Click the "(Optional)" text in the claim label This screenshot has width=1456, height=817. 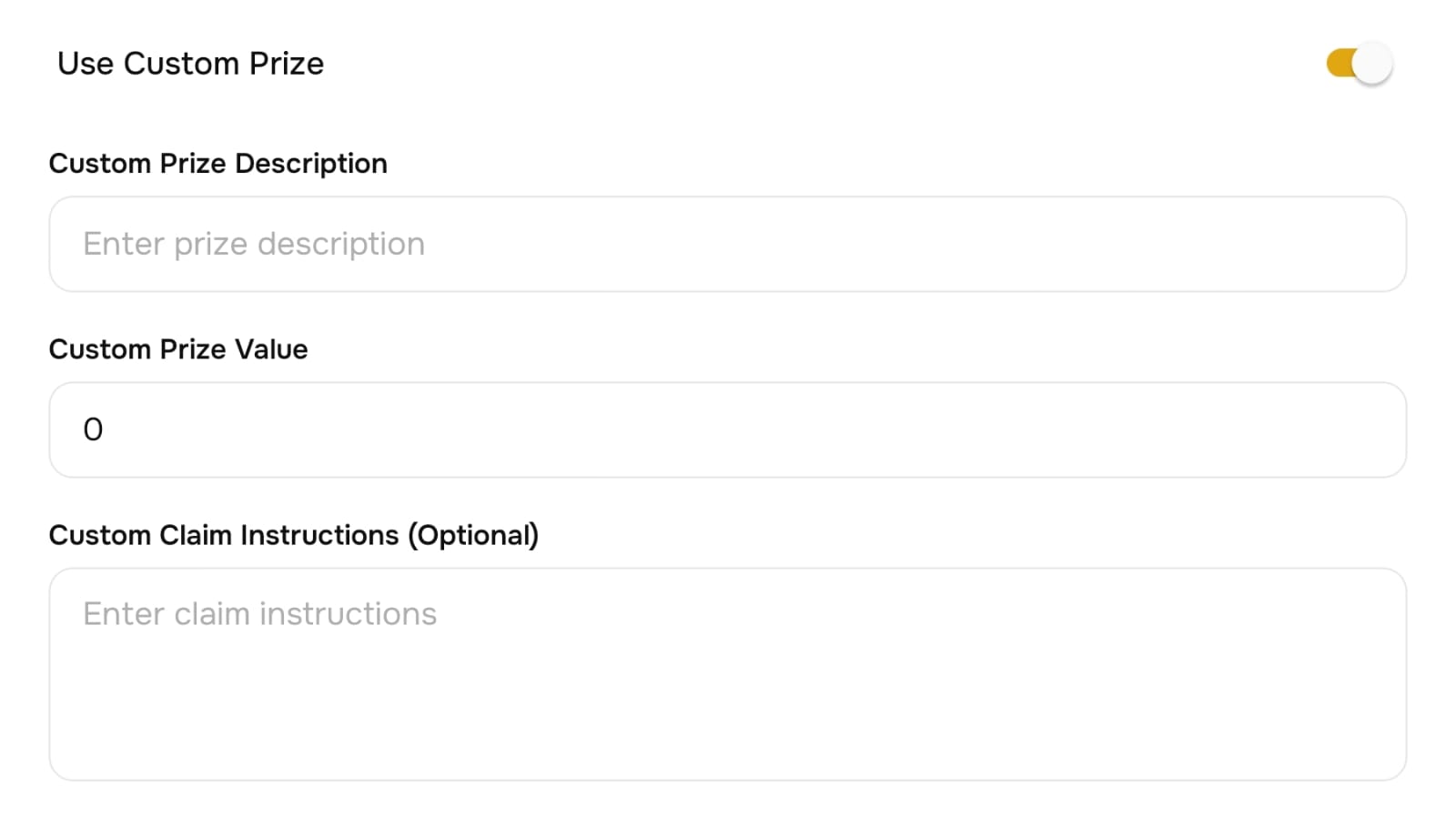pos(473,535)
